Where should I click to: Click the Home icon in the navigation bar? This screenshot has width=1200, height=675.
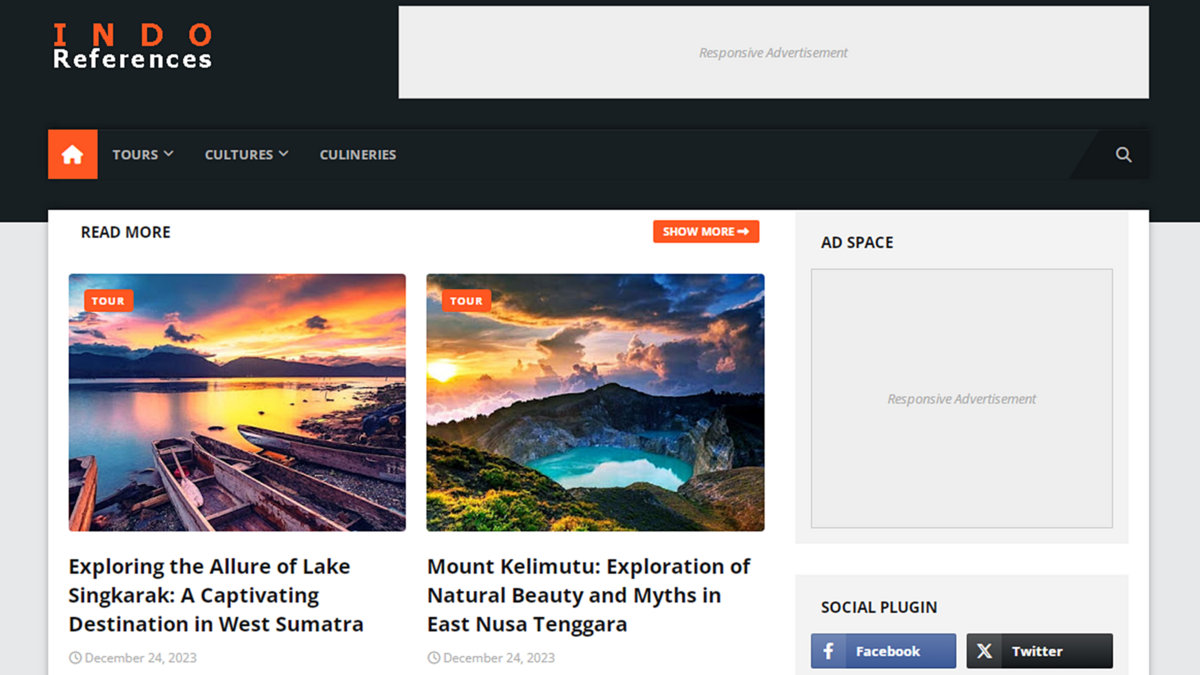[72, 154]
